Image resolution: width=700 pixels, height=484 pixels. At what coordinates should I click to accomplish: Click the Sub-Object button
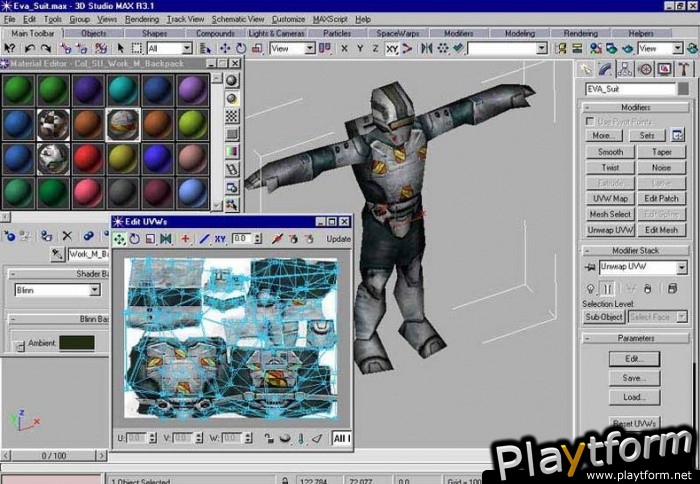604,317
